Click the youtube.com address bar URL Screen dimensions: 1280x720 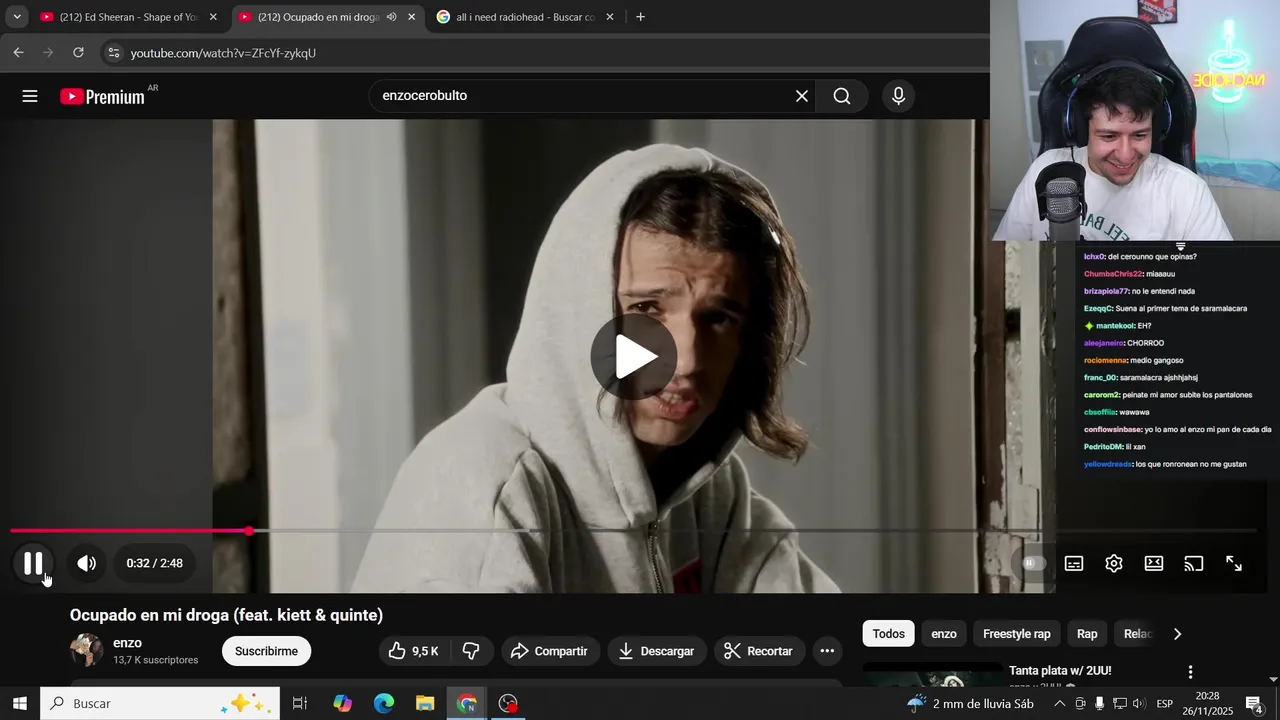click(223, 53)
